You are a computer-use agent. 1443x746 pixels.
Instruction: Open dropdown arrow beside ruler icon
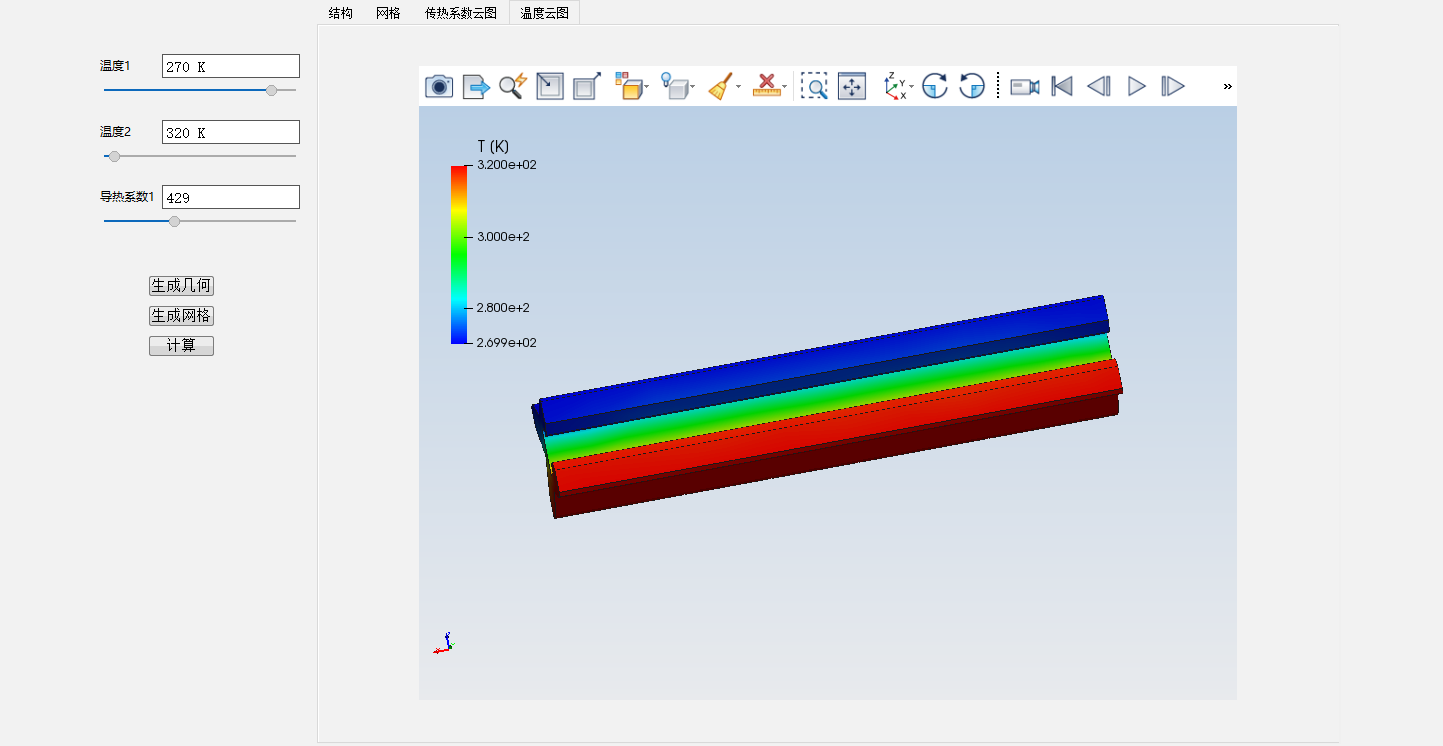coord(785,87)
